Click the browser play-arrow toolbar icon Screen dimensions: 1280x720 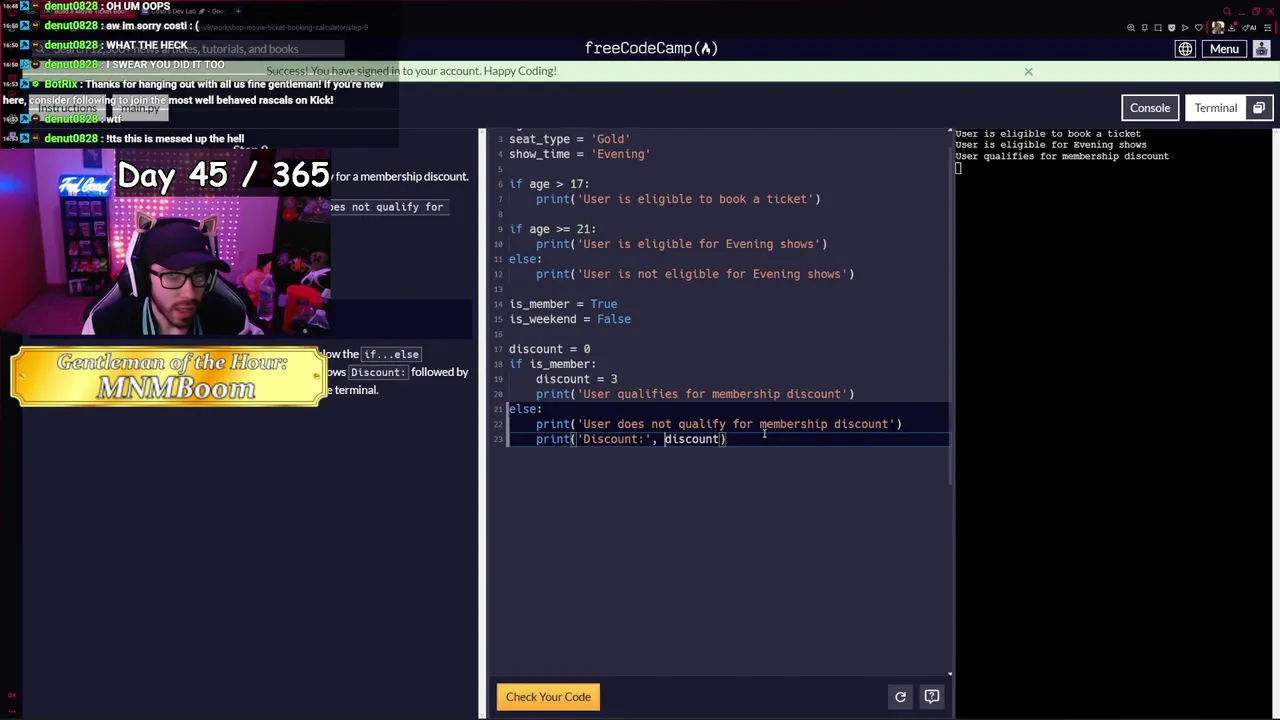pos(1185,28)
